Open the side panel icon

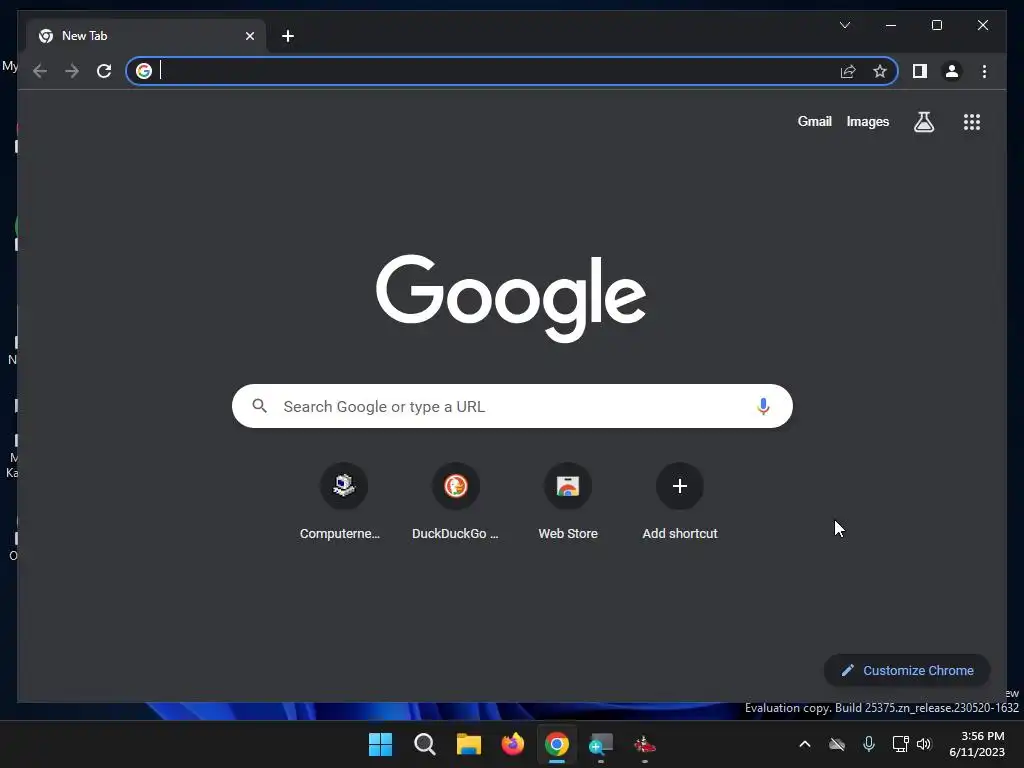(x=920, y=71)
